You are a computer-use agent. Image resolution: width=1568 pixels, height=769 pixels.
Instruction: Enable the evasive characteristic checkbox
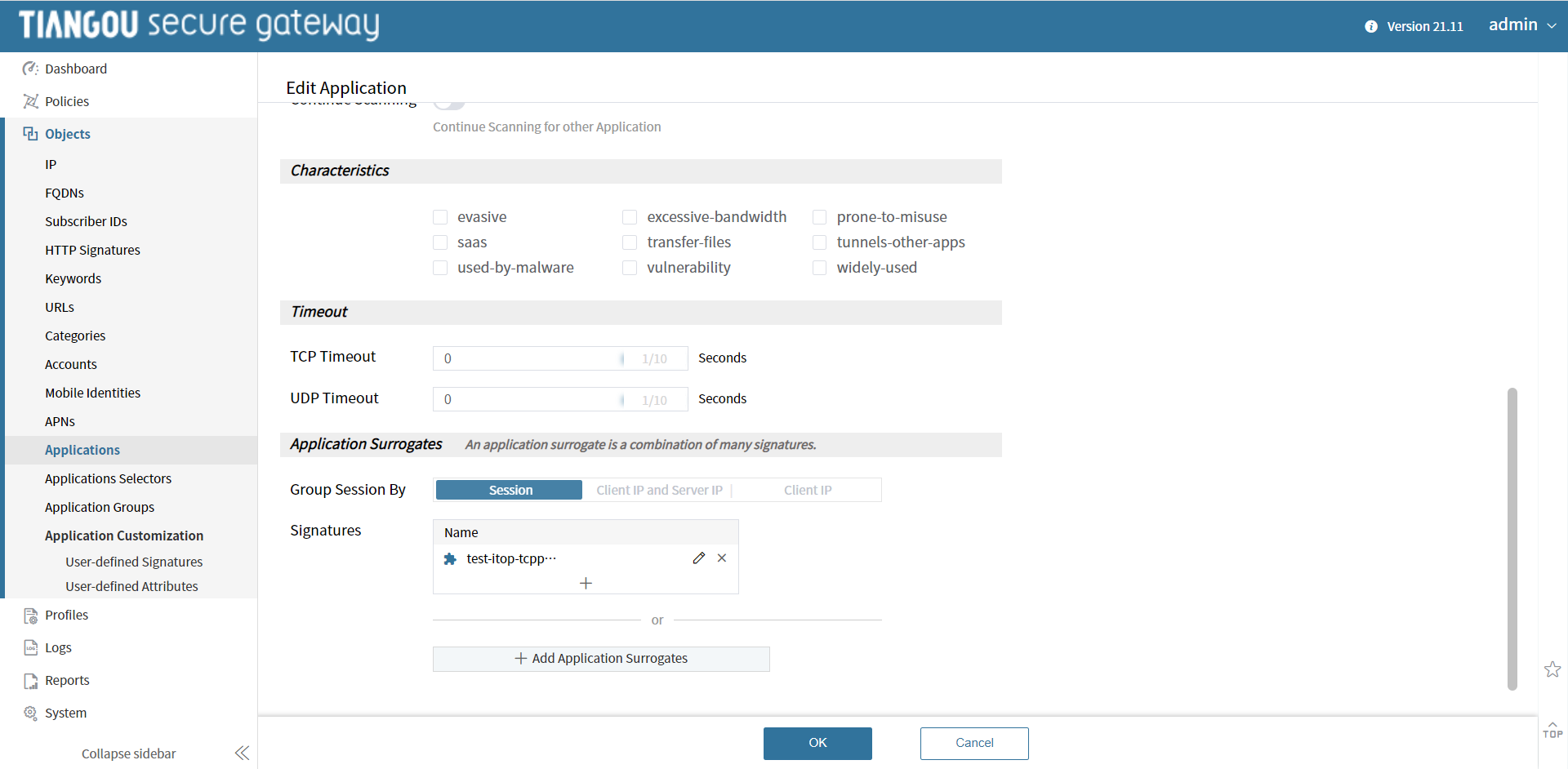[x=440, y=217]
